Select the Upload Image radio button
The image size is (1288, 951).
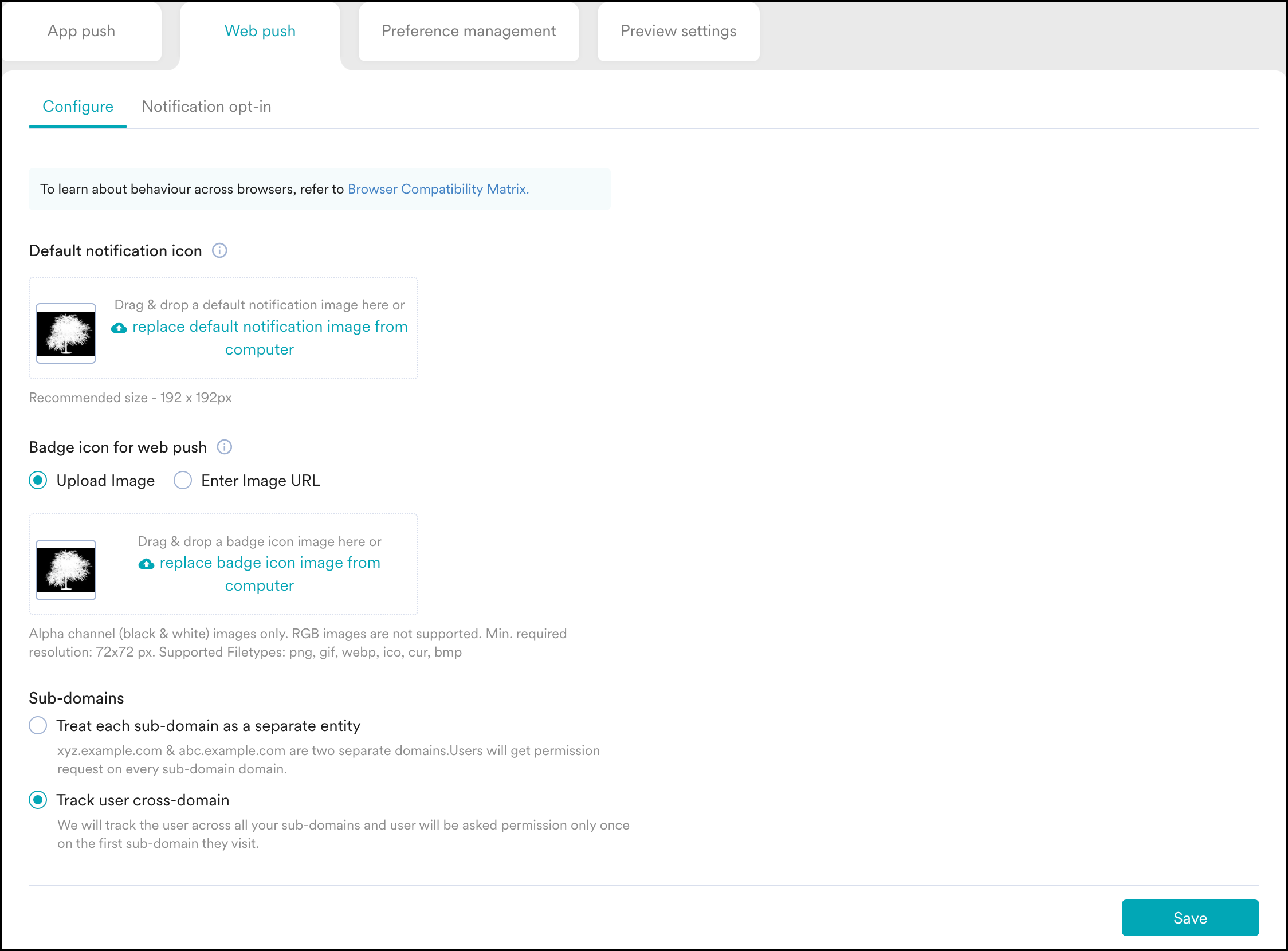(38, 480)
